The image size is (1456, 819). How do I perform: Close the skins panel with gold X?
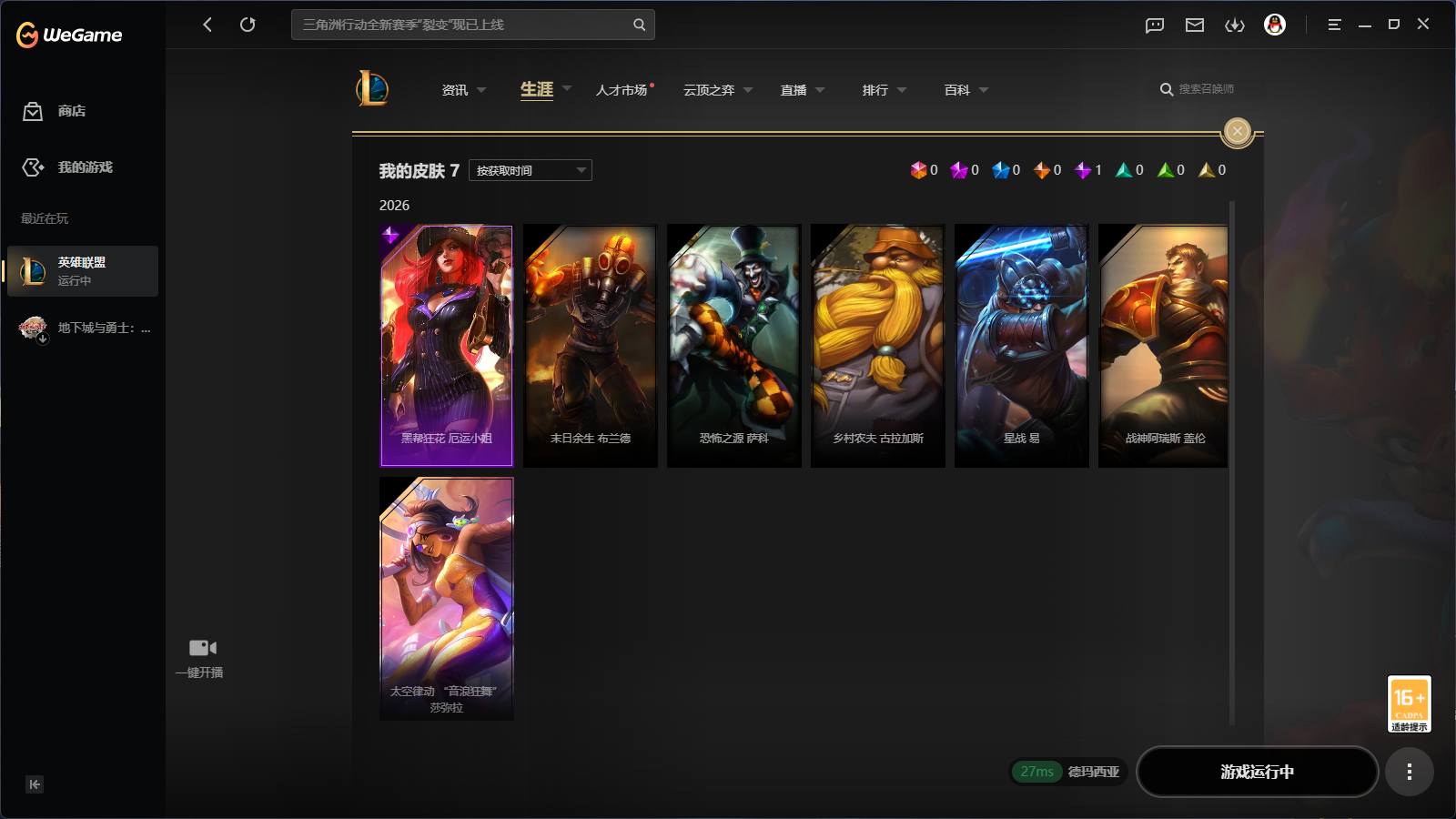tap(1238, 132)
